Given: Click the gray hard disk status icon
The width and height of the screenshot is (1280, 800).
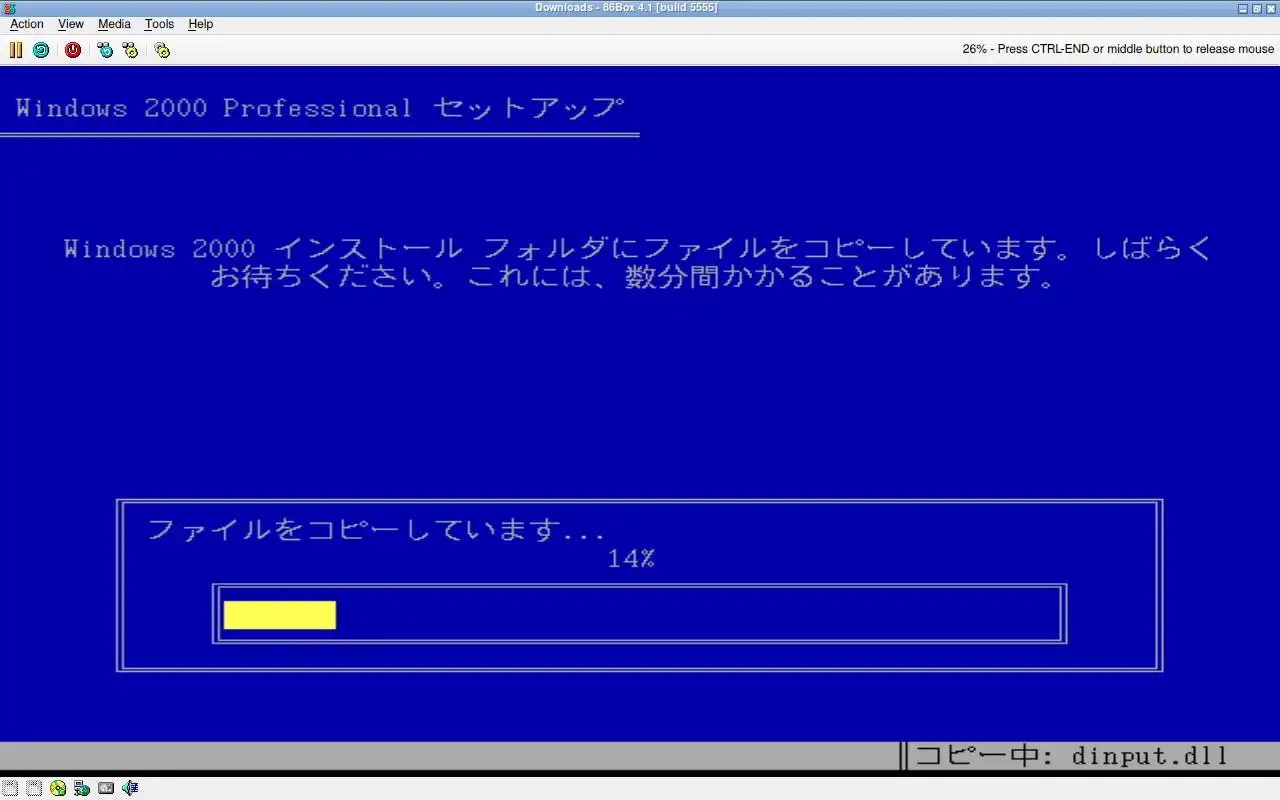Looking at the screenshot, I should pos(106,788).
